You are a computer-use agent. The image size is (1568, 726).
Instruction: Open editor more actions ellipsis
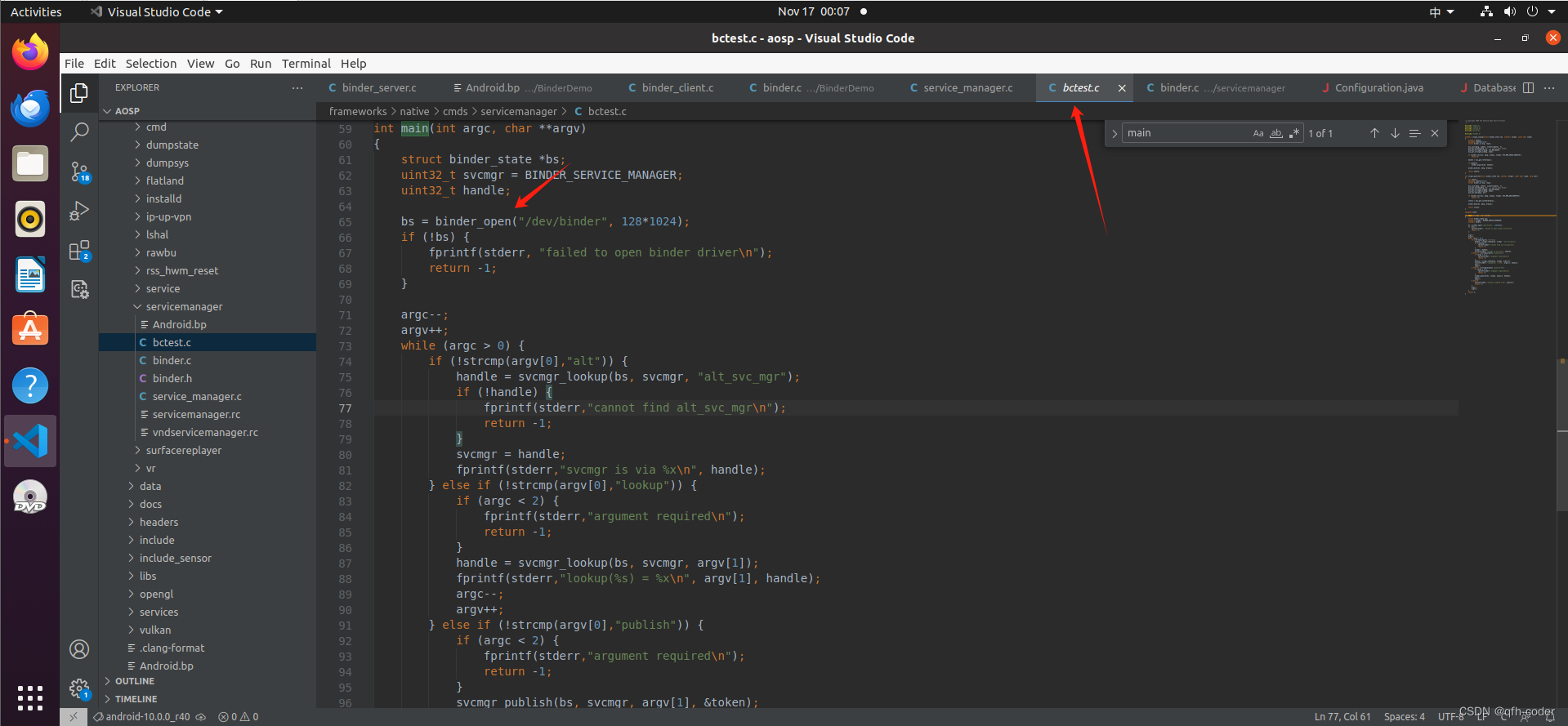point(1549,87)
